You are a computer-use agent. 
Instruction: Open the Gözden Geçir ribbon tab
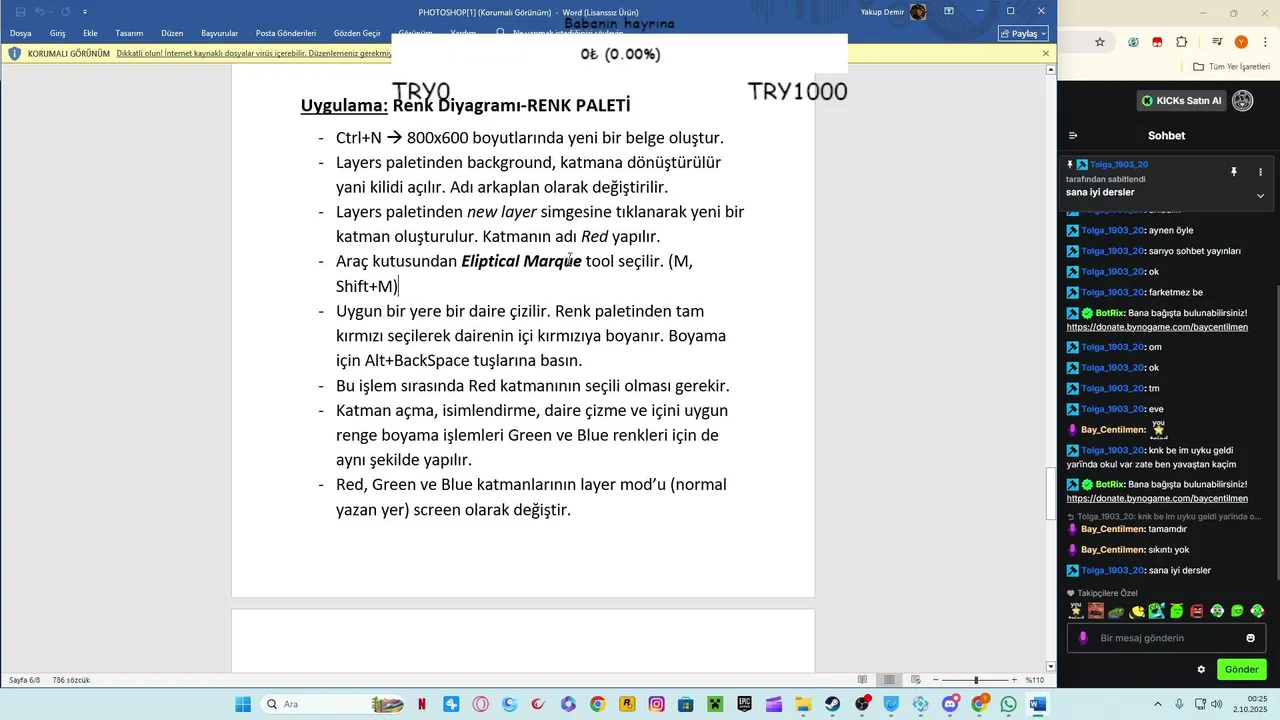pos(357,33)
